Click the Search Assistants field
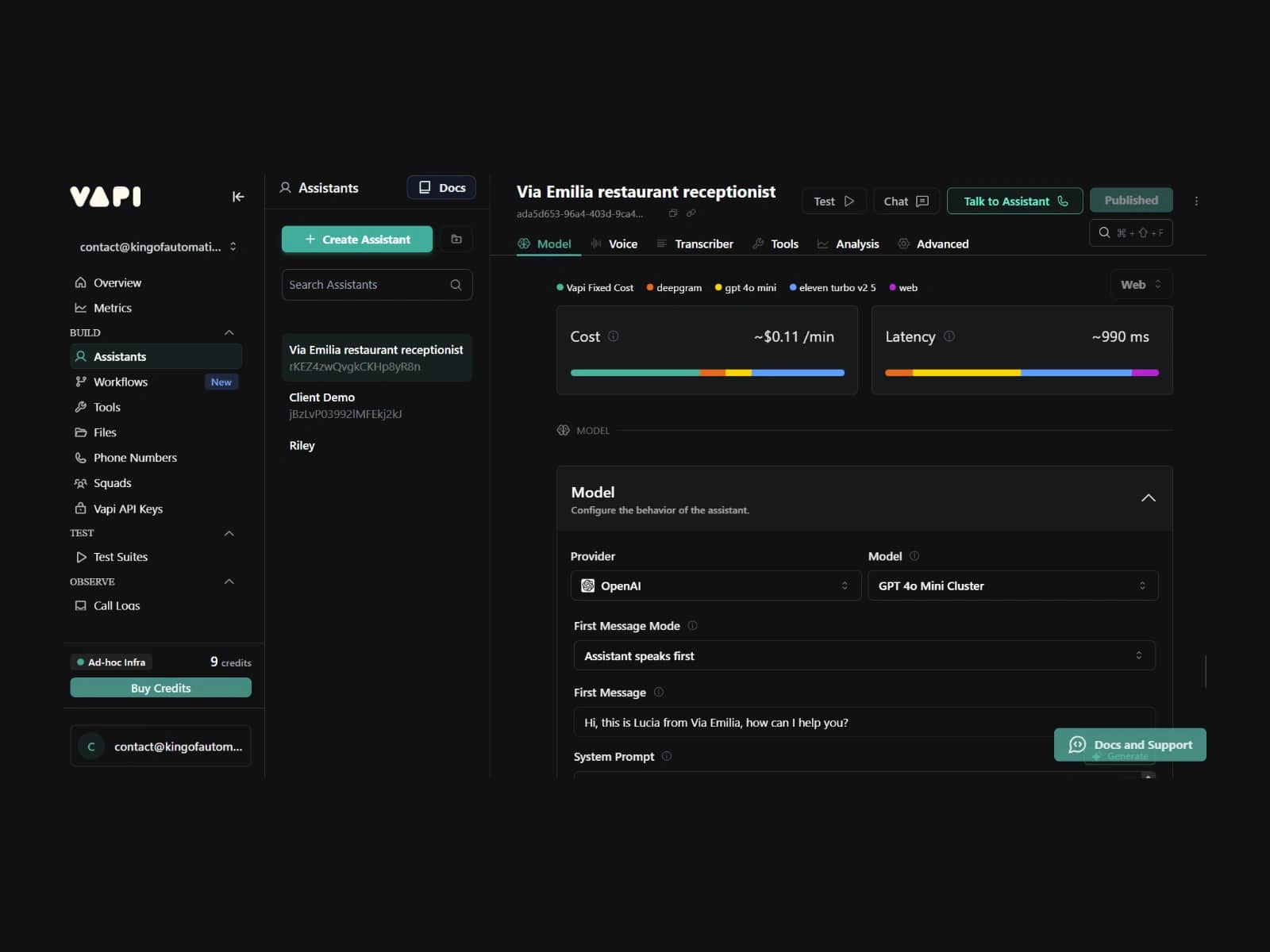Screen dimensions: 1270x952 [377, 285]
